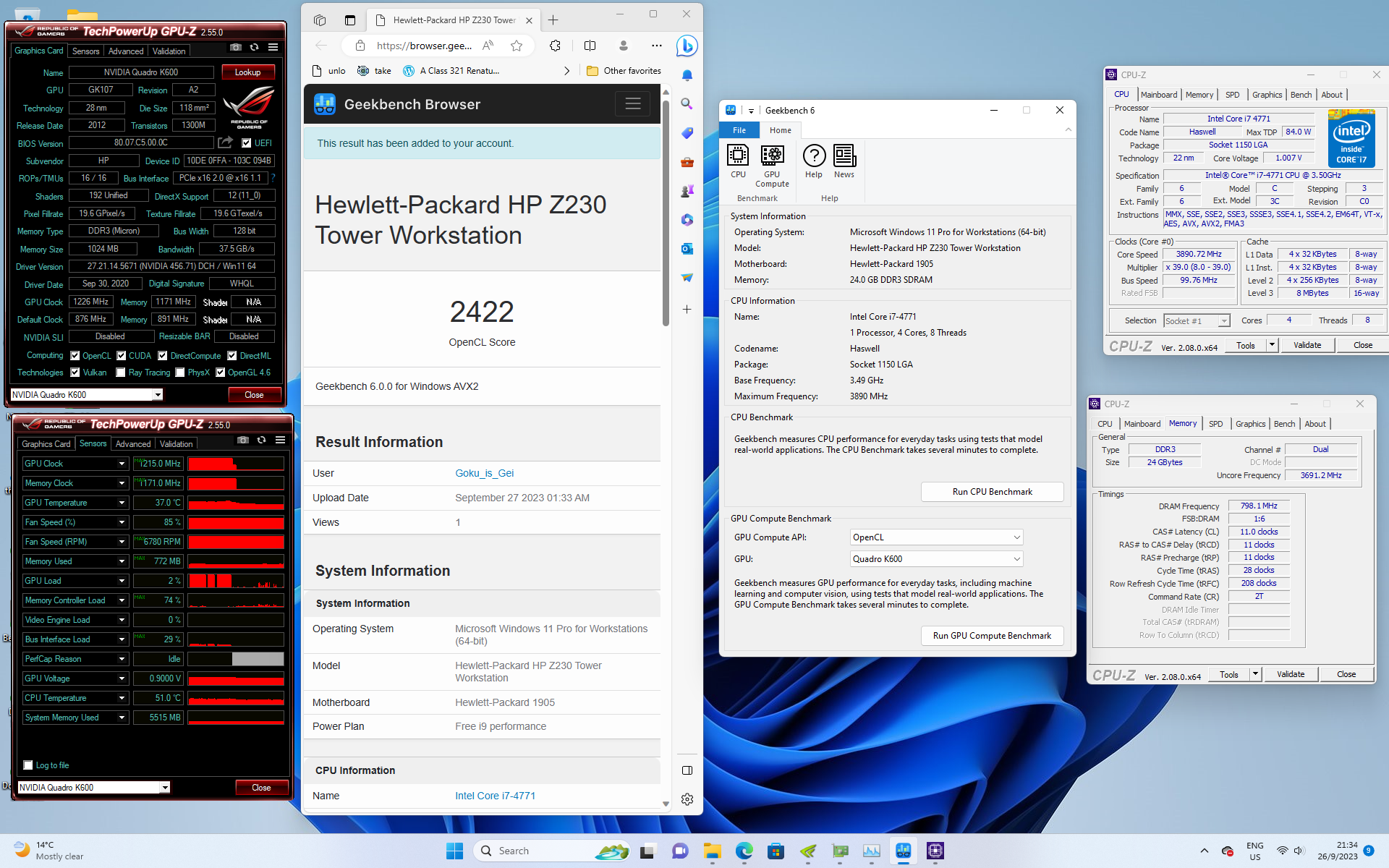Toggle DirectCompute checkbox in GPU-Z
The height and width of the screenshot is (868, 1389).
pyautogui.click(x=163, y=356)
